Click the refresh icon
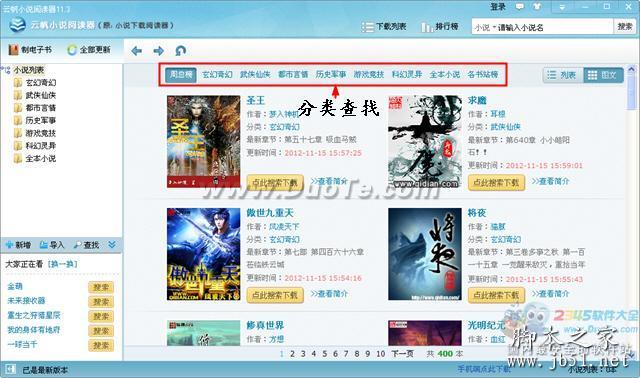This screenshot has height=378, width=640. click(x=180, y=51)
